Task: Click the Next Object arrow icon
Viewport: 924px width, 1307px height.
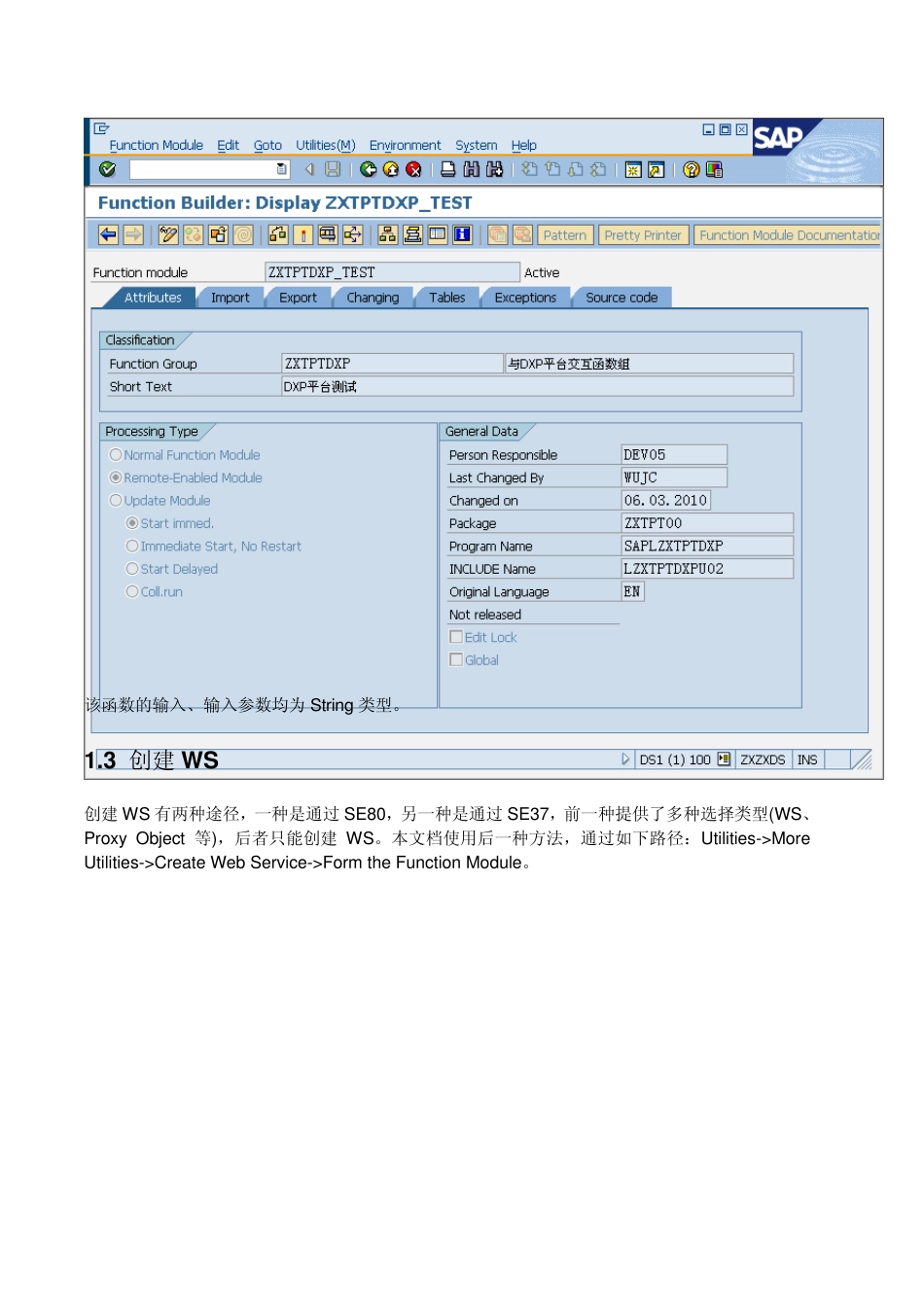Action: click(x=133, y=234)
